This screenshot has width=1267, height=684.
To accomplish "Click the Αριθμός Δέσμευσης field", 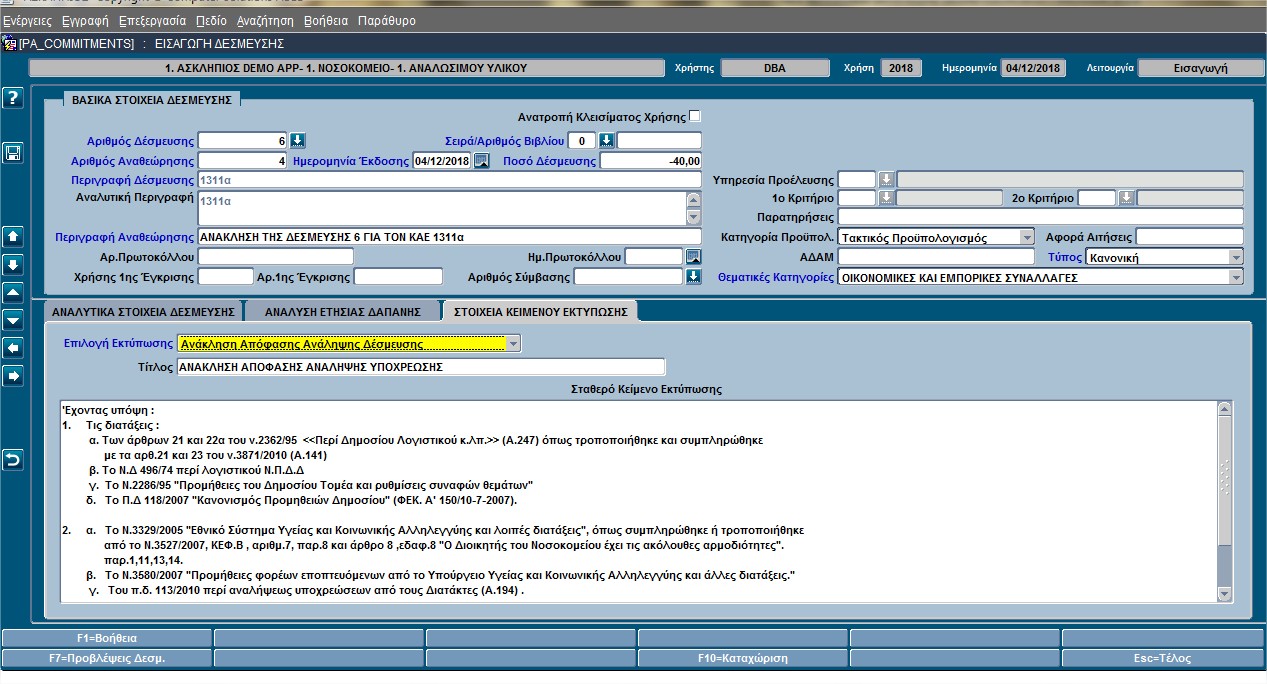I will pos(243,140).
